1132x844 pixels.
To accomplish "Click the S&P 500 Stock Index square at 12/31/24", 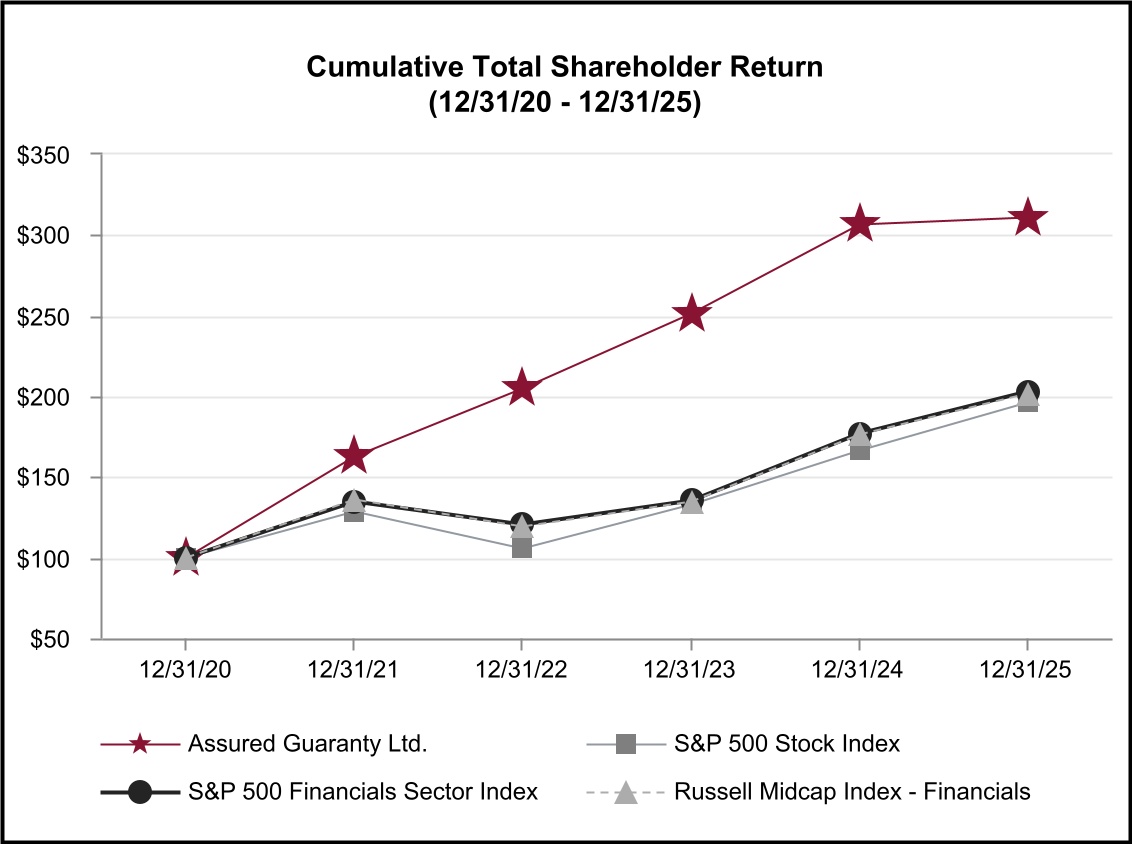I will [859, 450].
